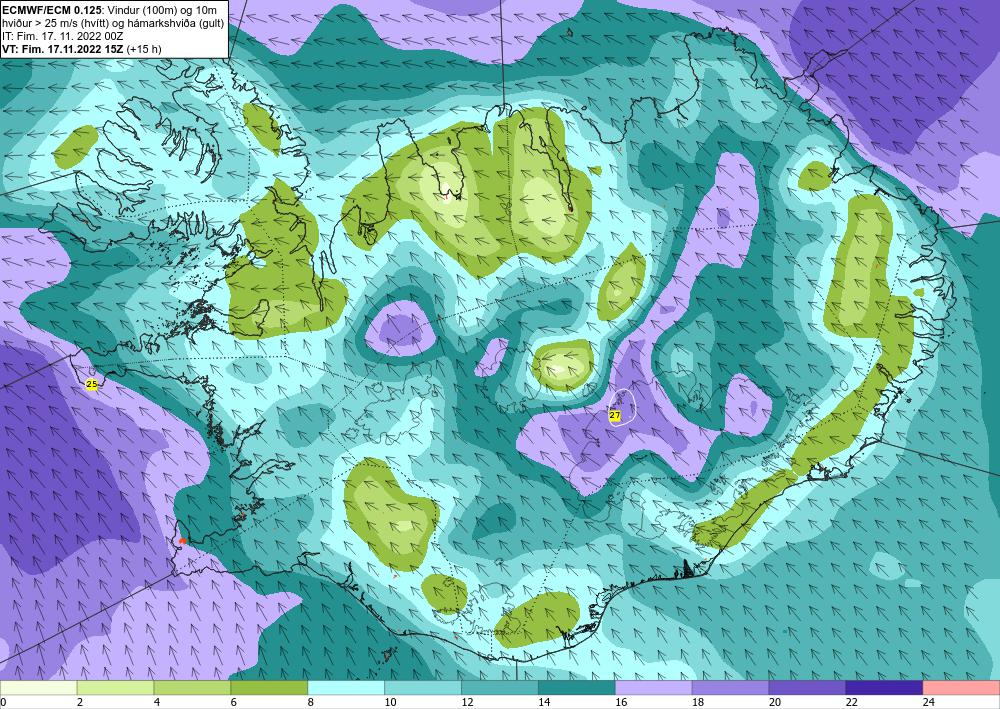Select the 14–16 m/s dark teal legend swatch

tap(577, 688)
